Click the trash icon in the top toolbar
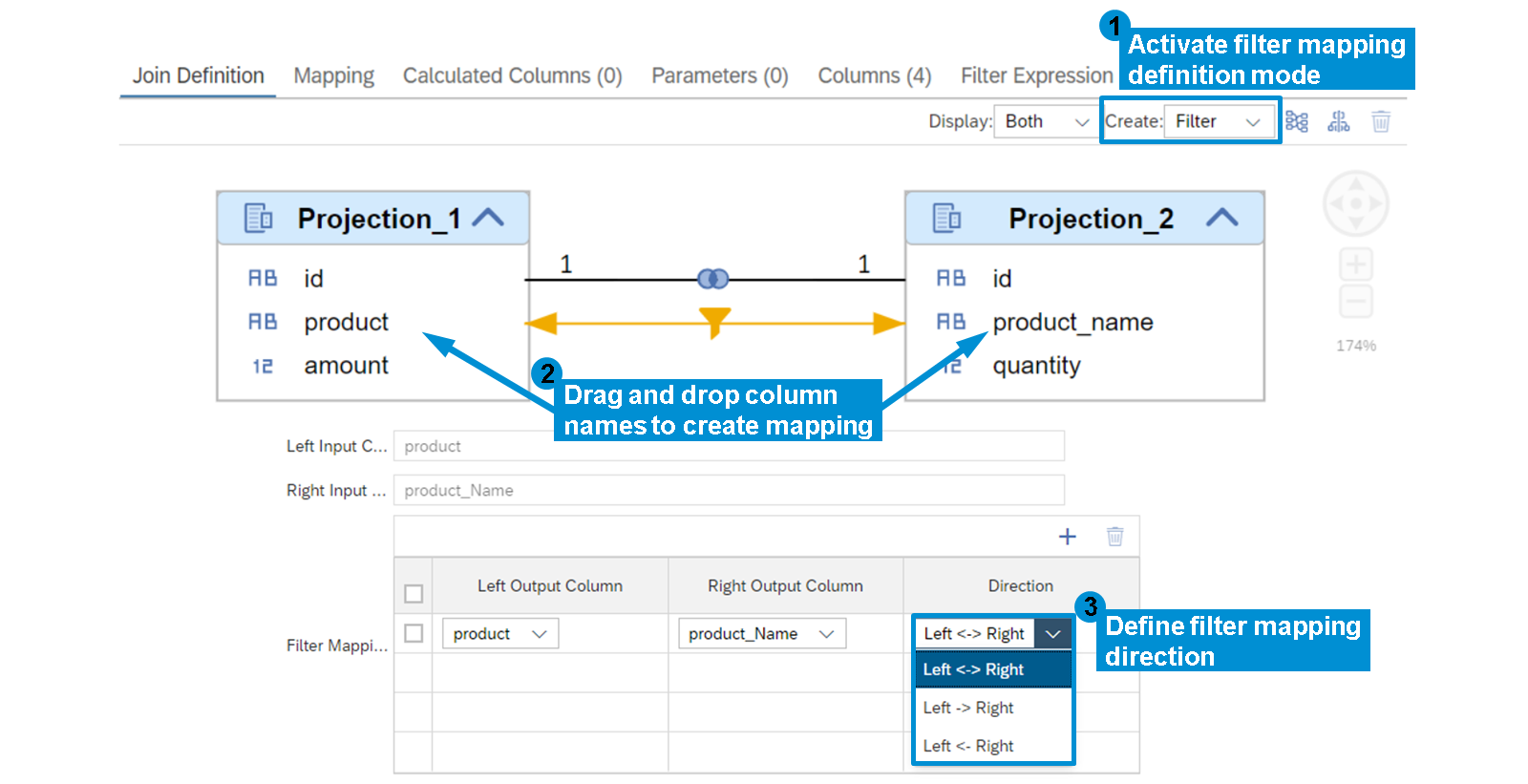The height and width of the screenshot is (784, 1528). (1380, 121)
